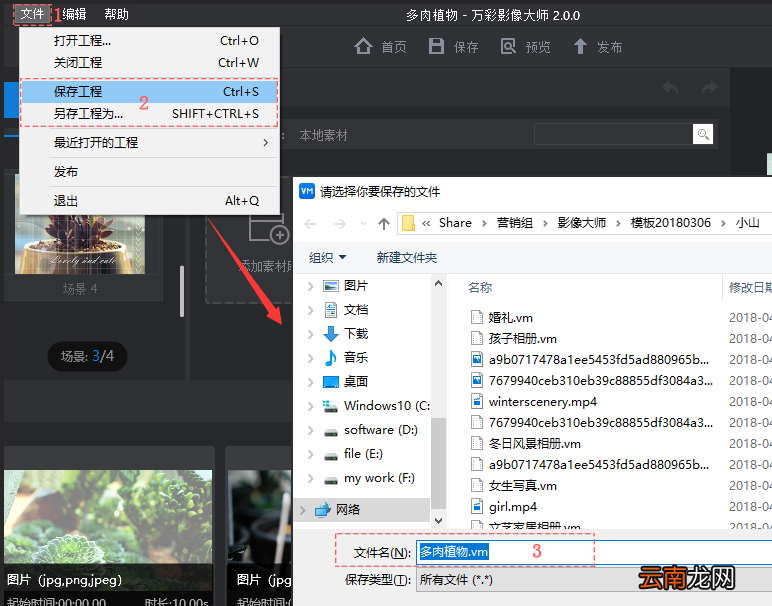
Task: Choose 打开工程... from the menu
Action: coord(150,40)
